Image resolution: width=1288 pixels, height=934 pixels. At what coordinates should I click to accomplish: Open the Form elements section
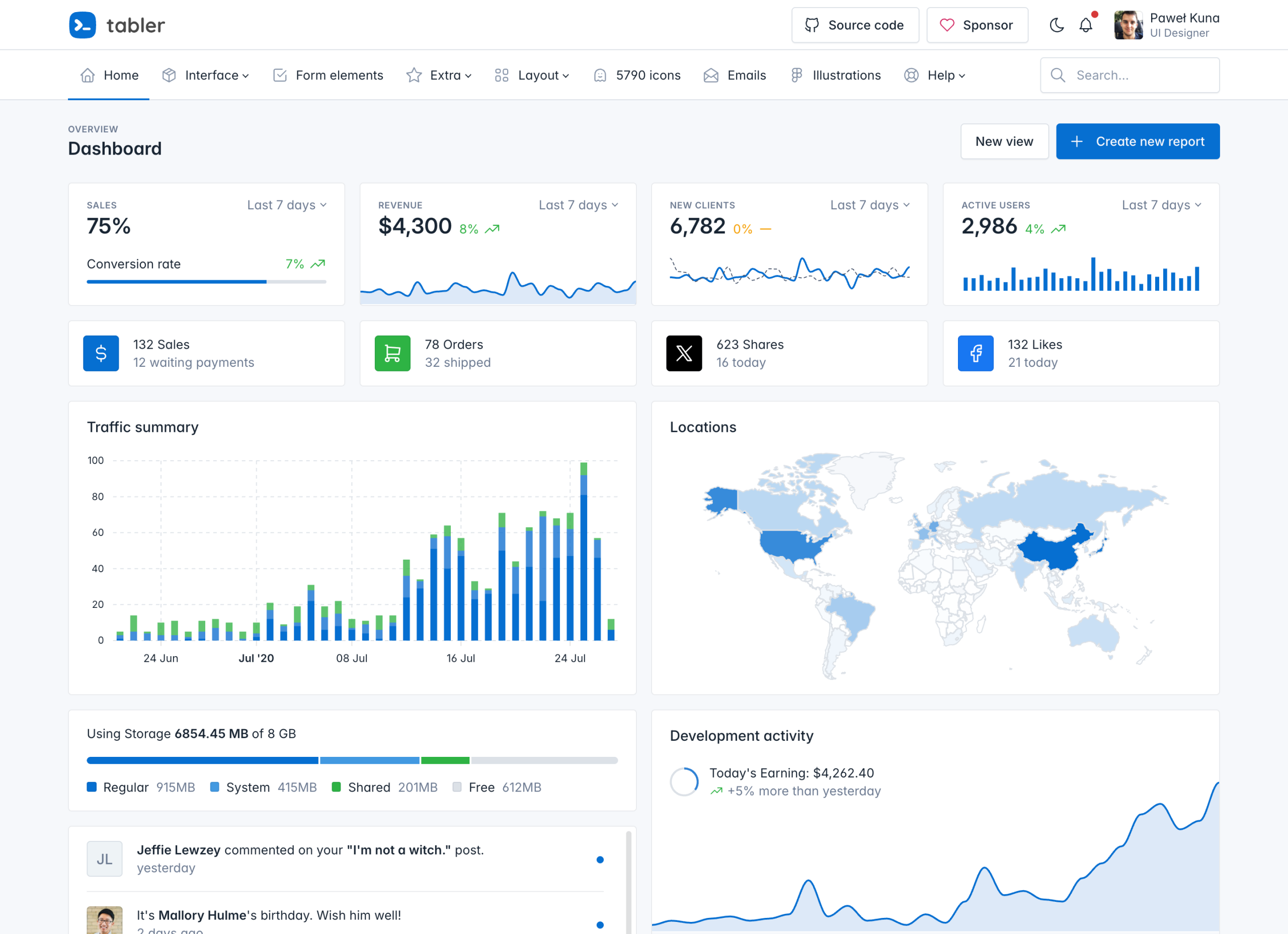pyautogui.click(x=339, y=75)
